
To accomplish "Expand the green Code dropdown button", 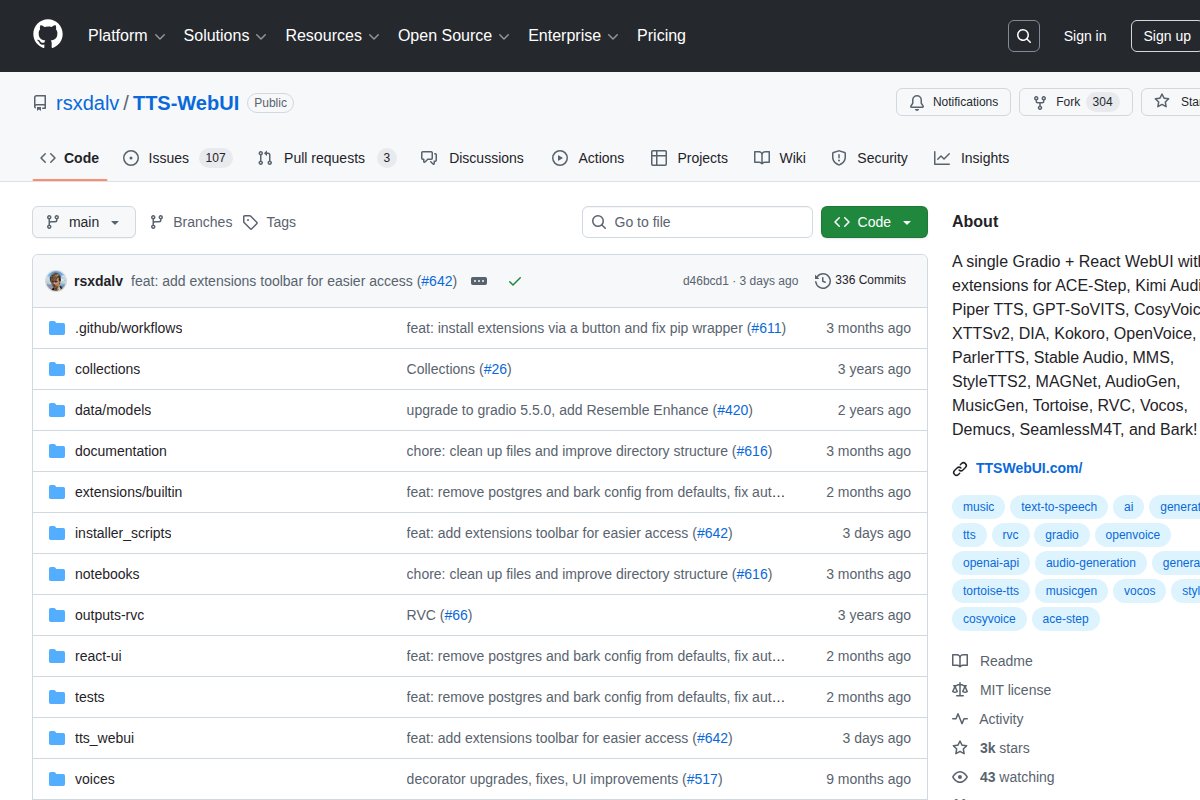I will click(873, 222).
